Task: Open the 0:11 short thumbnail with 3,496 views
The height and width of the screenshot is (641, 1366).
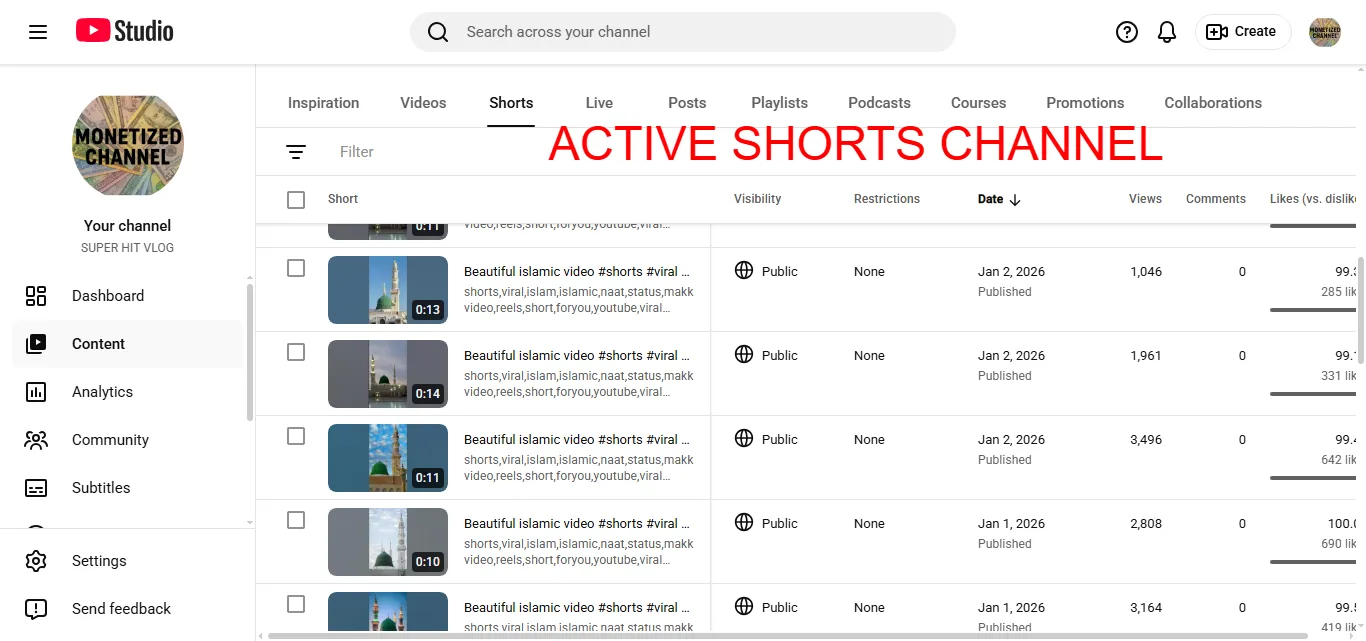Action: click(x=388, y=458)
